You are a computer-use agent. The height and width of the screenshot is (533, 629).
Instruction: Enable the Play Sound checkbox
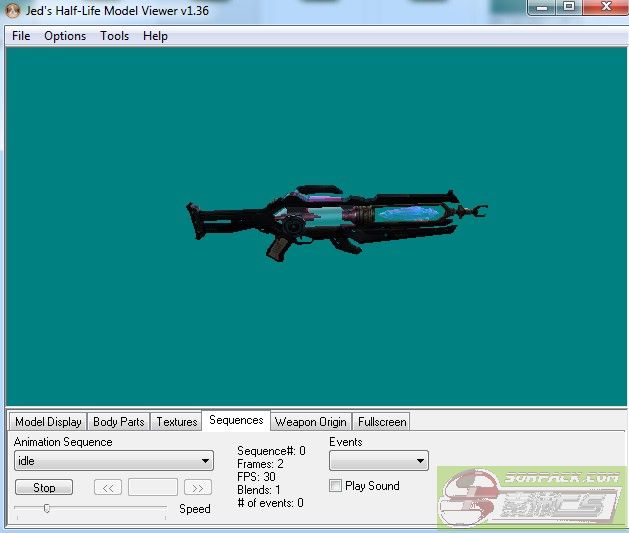(336, 486)
